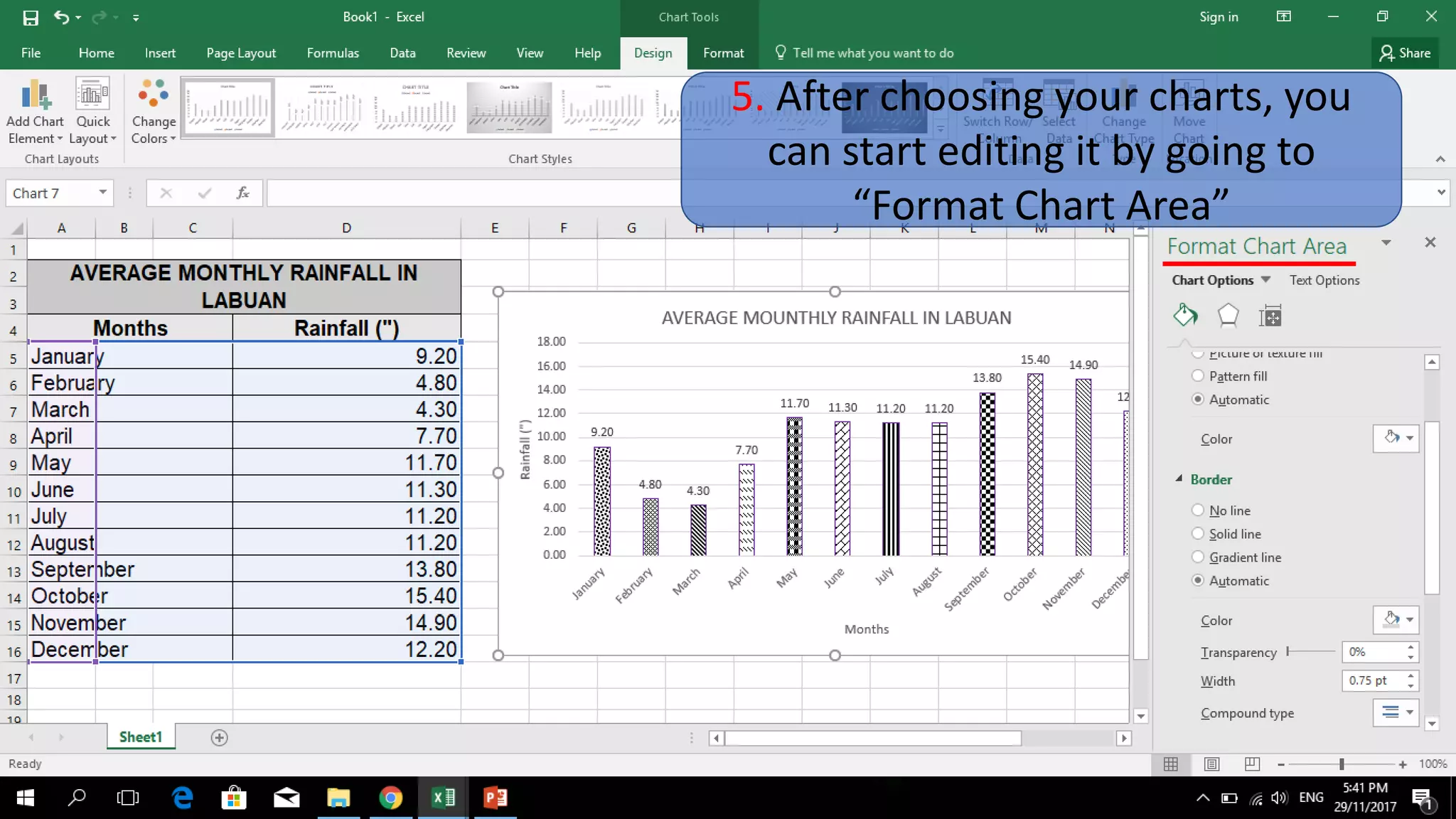Viewport: 1456px width, 819px height.
Task: Click the Width input field
Action: tap(1374, 680)
